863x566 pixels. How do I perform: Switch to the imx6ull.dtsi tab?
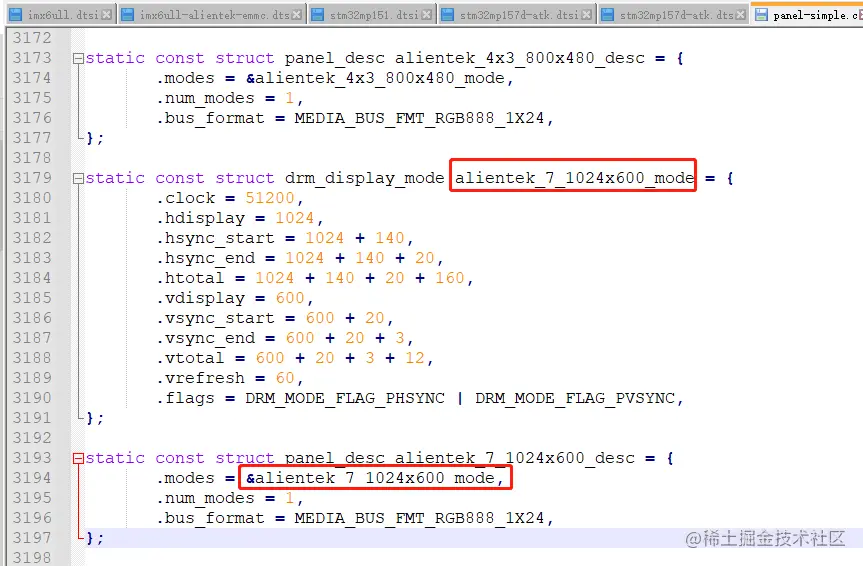pyautogui.click(x=59, y=14)
